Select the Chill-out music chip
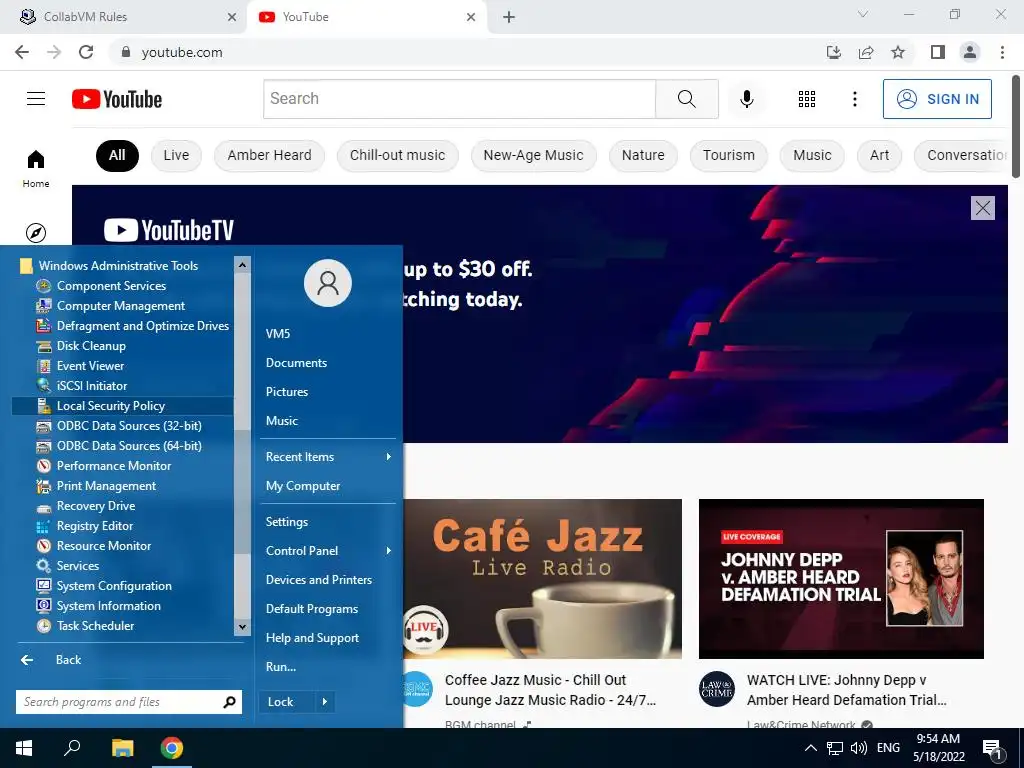1024x768 pixels. (x=397, y=155)
